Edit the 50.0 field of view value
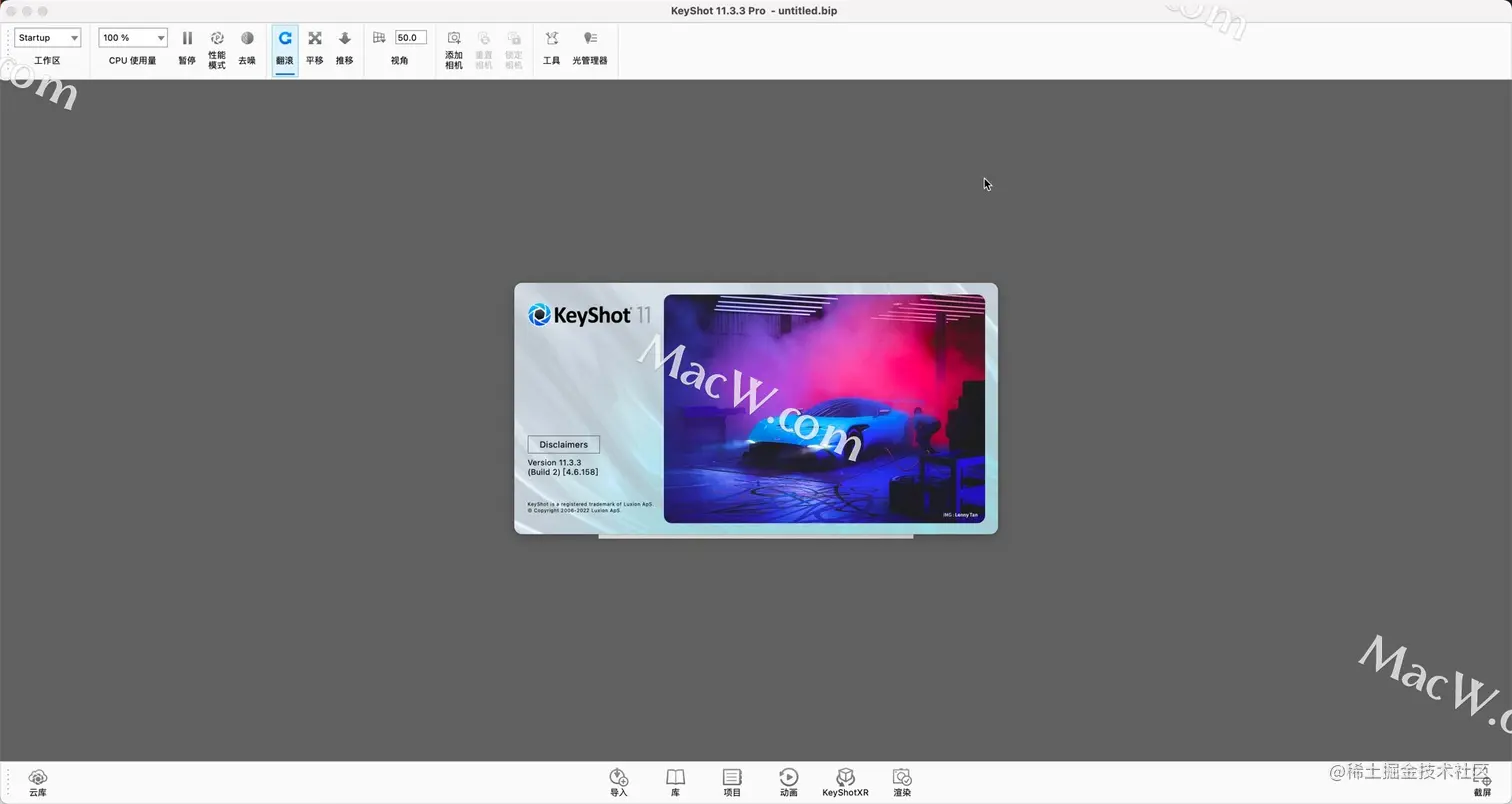 (411, 38)
